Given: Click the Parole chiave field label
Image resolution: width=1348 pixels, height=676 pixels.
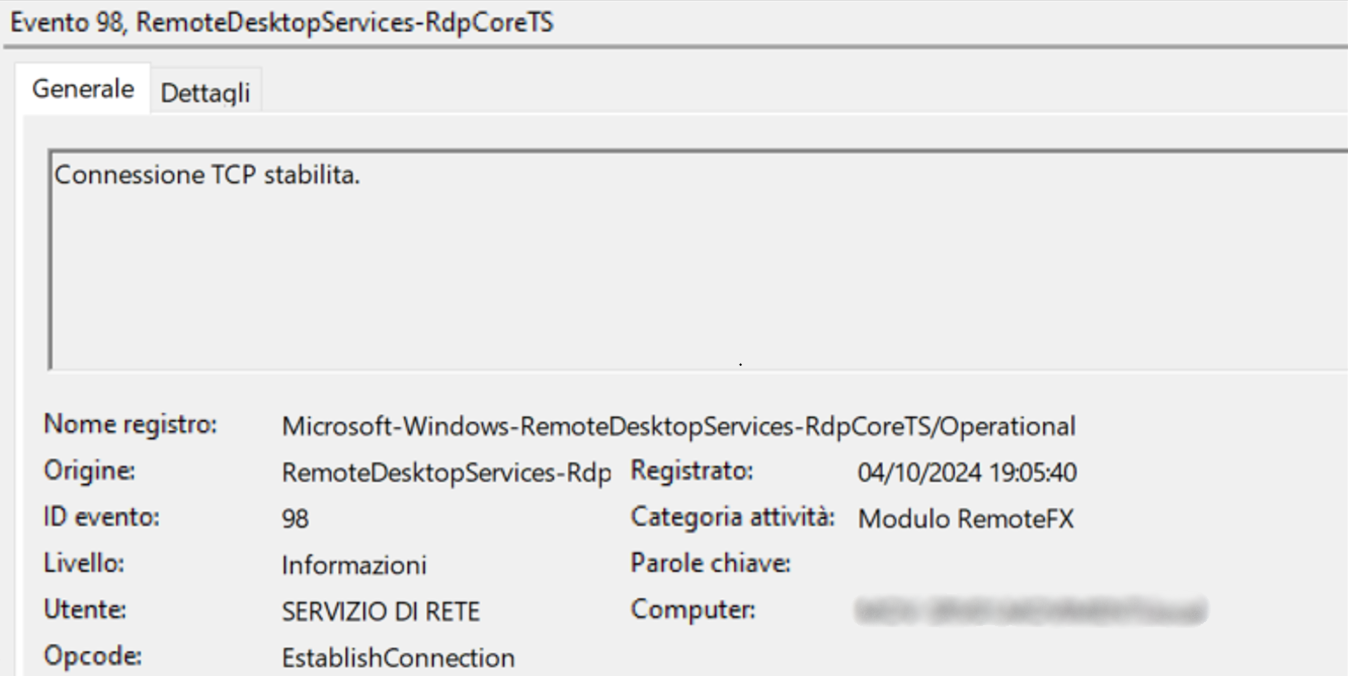Looking at the screenshot, I should (x=710, y=563).
